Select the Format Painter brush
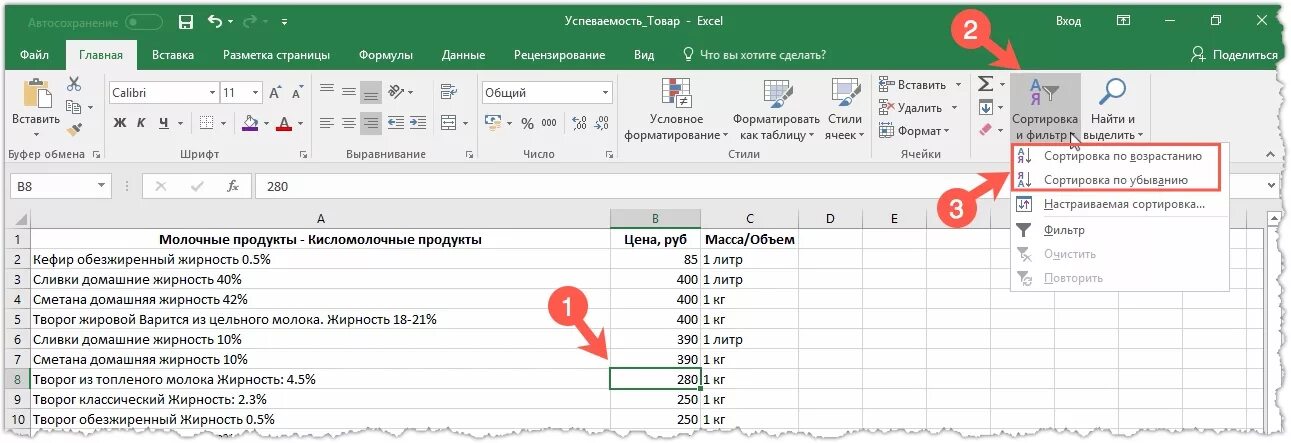The image size is (1291, 443). (x=74, y=129)
